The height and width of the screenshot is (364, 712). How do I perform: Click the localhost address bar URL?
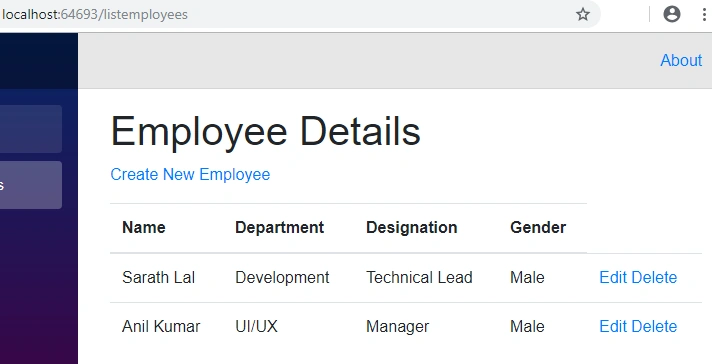tap(94, 15)
